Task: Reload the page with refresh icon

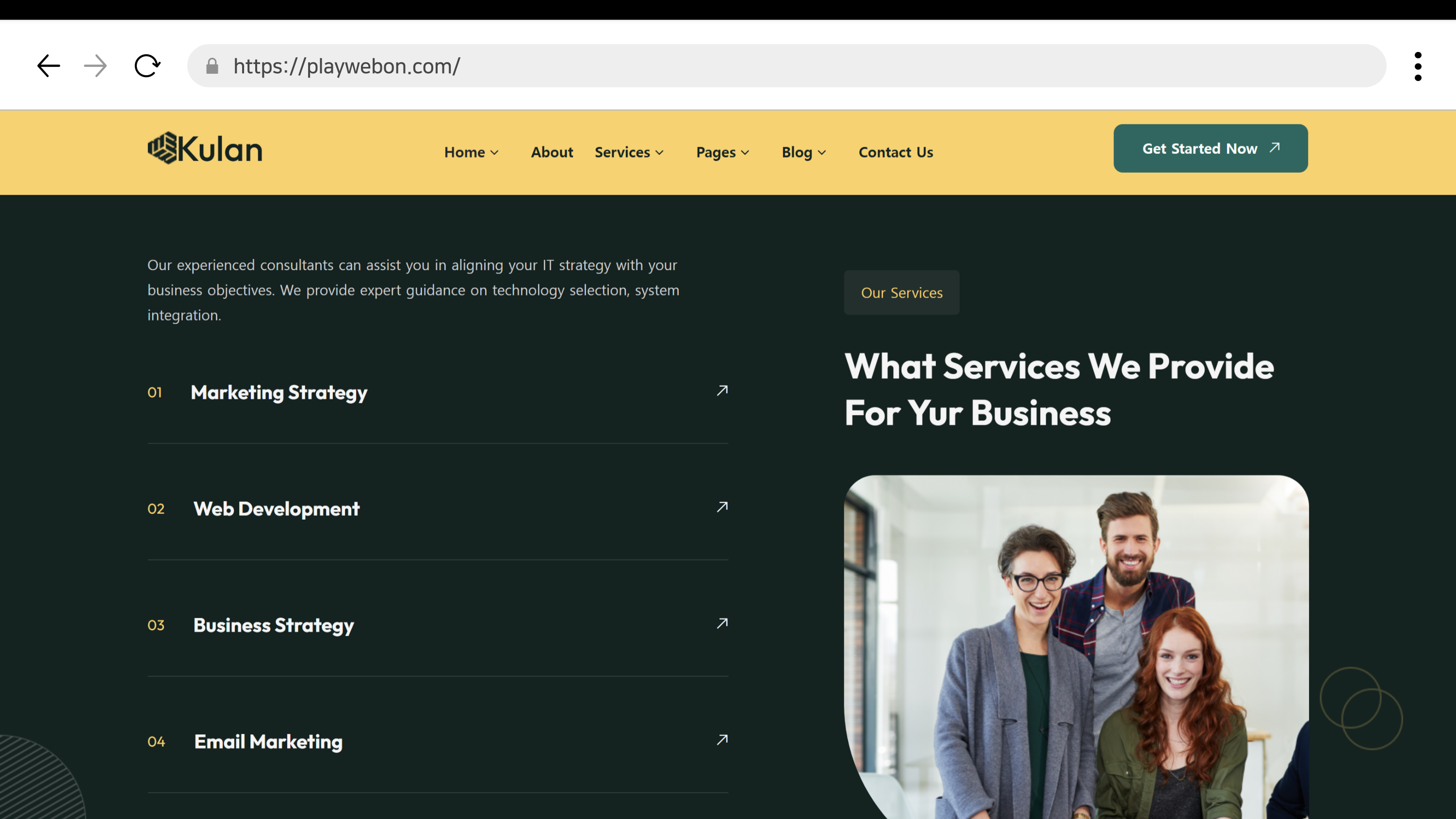Action: tap(147, 66)
